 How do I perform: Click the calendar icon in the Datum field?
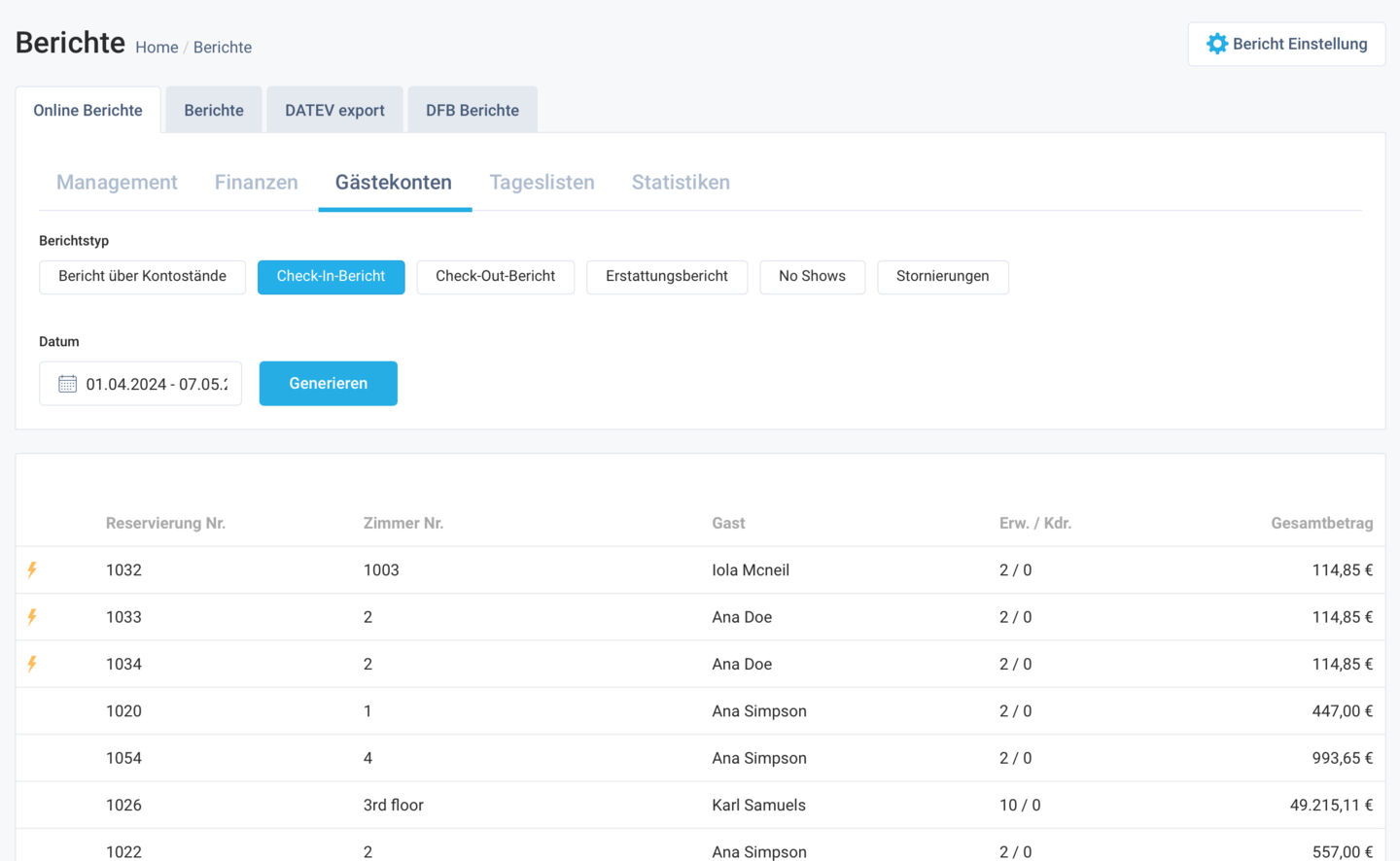tap(67, 384)
